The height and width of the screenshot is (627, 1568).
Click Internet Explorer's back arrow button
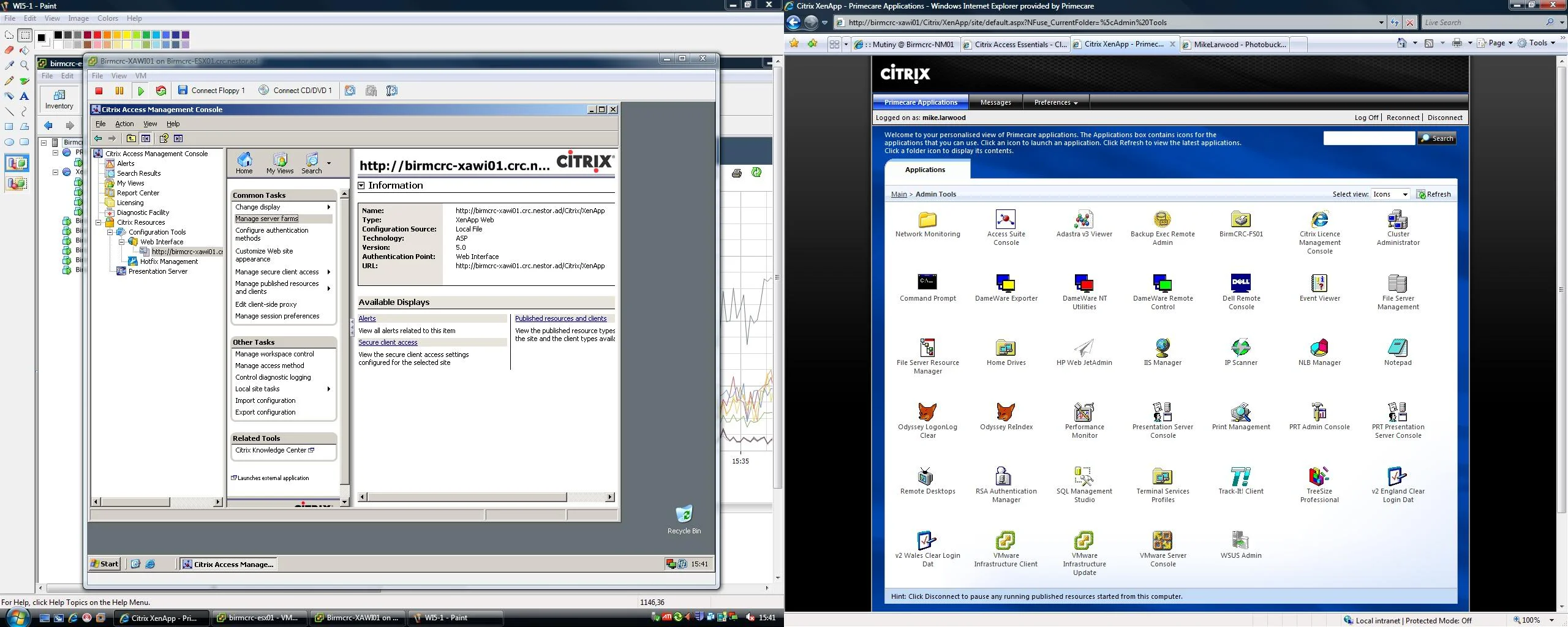[x=793, y=23]
